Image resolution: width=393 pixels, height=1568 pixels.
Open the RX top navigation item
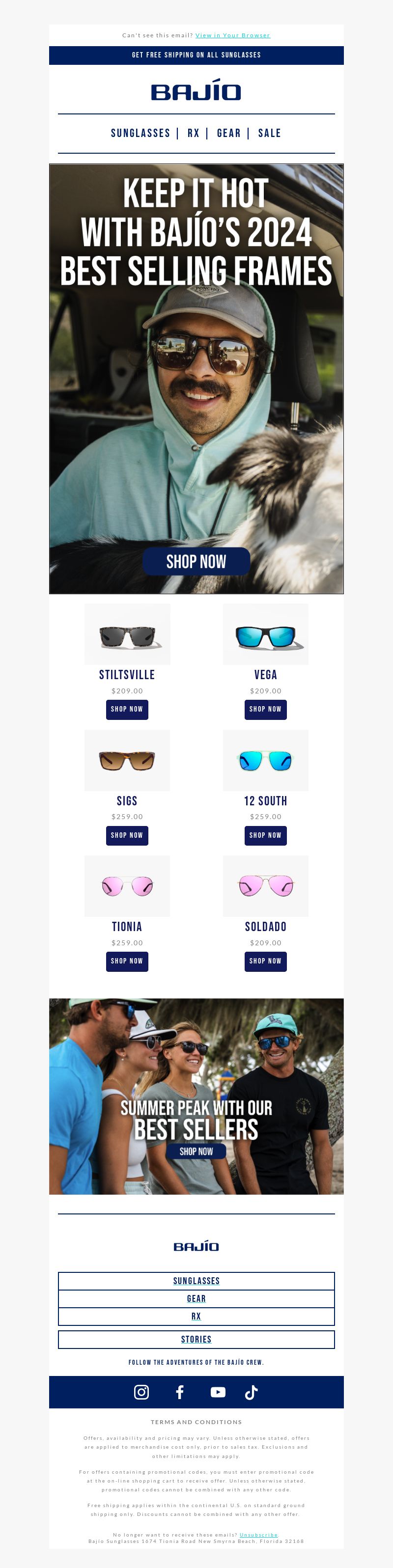(193, 133)
